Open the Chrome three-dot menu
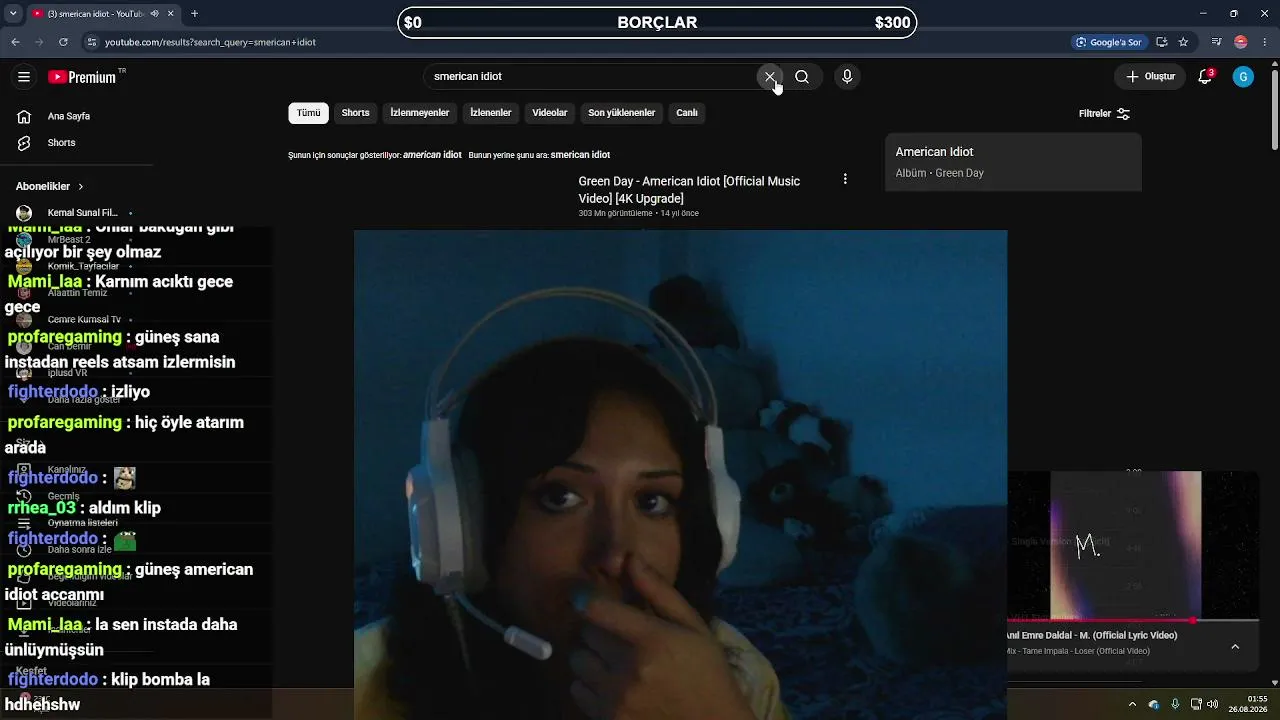Viewport: 1280px width, 720px height. pyautogui.click(x=1265, y=42)
